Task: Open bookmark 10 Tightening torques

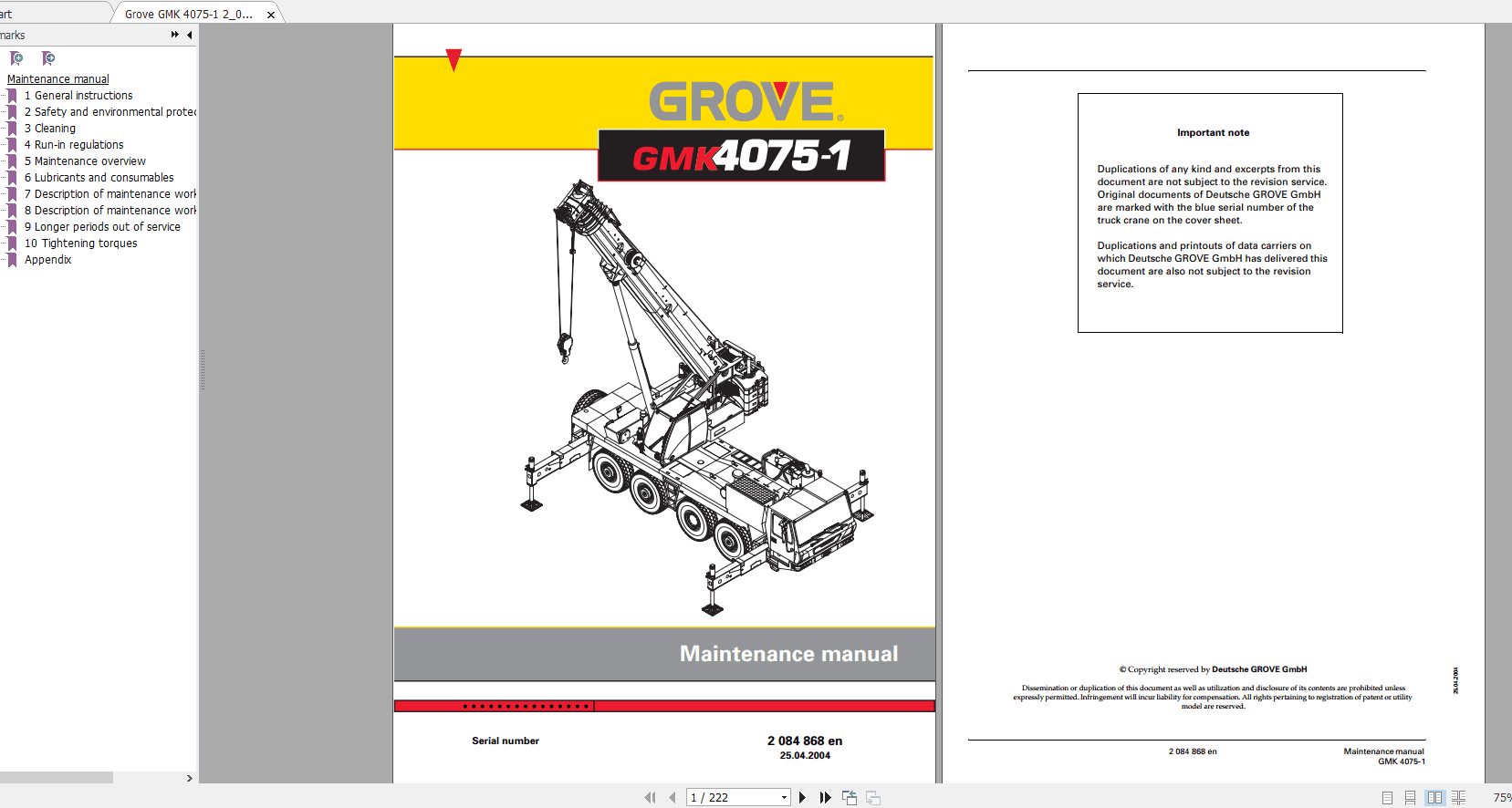Action: [81, 243]
